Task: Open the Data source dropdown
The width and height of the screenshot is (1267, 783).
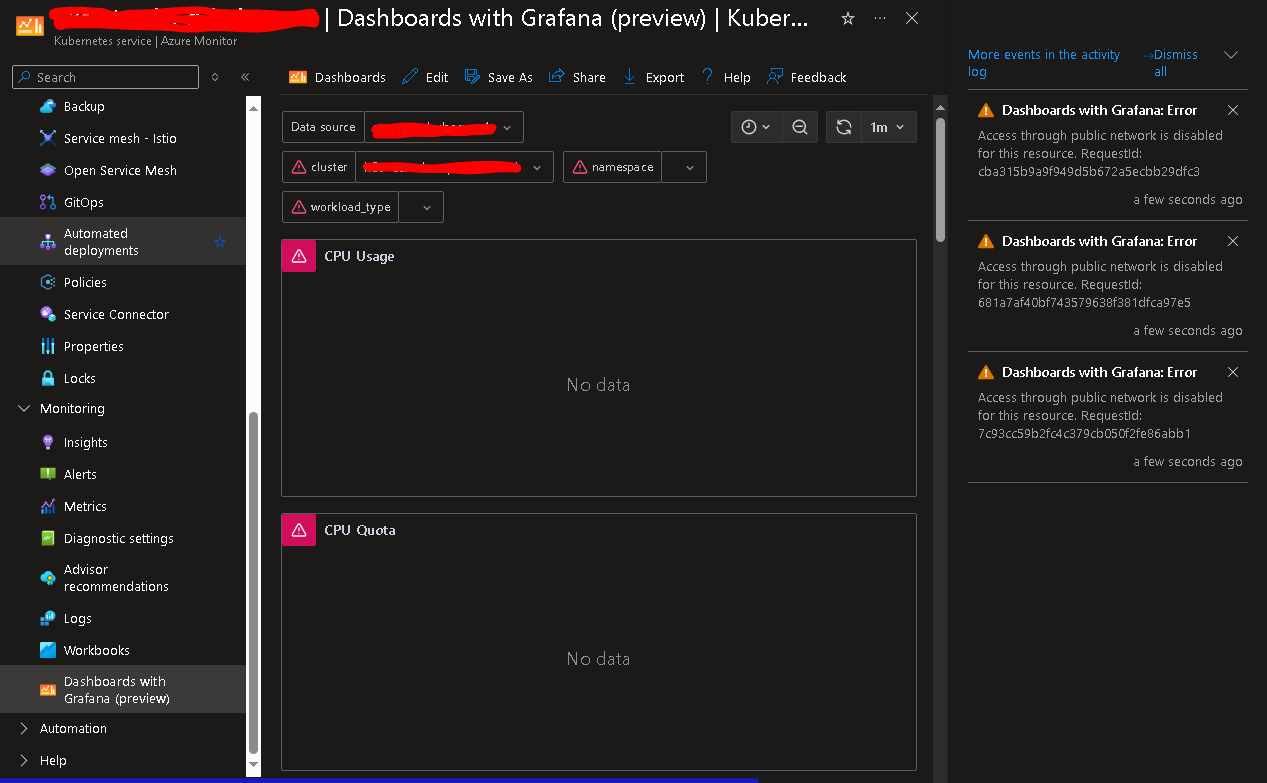Action: click(444, 127)
